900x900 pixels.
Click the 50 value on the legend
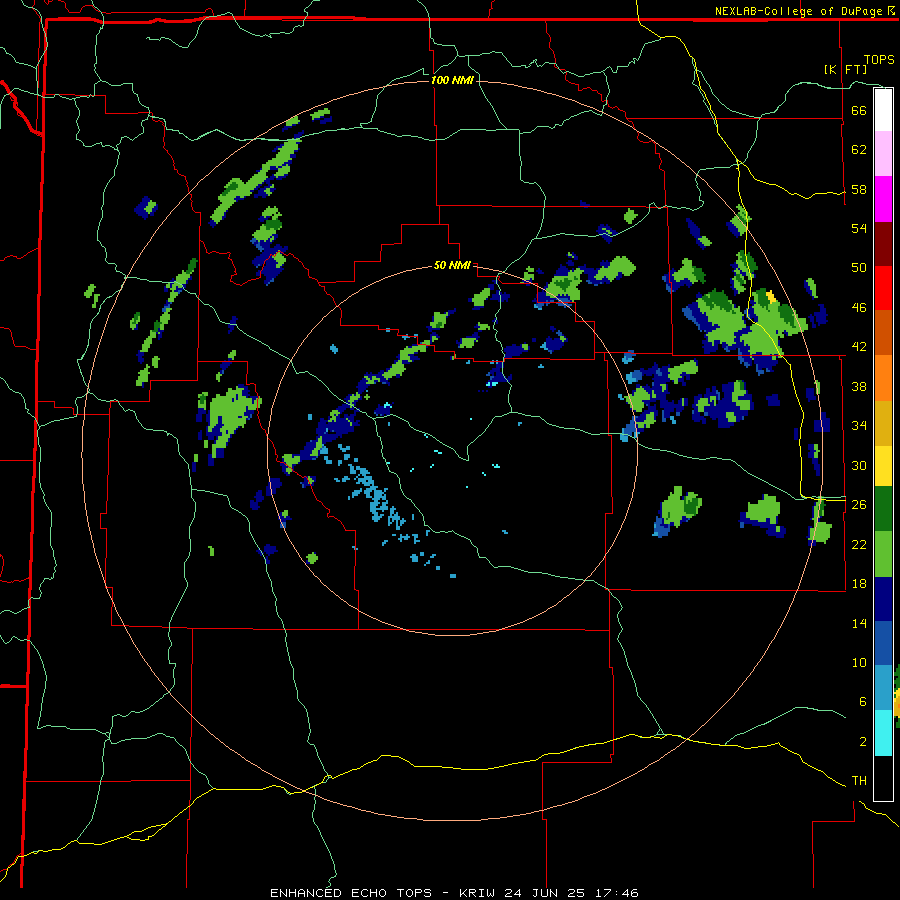(859, 267)
